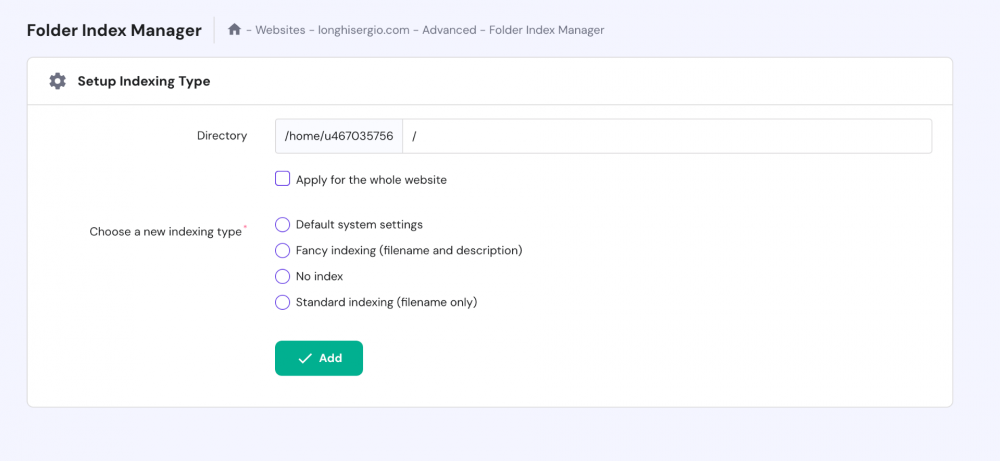
Task: Open the Advanced breadcrumb link
Action: (x=449, y=30)
